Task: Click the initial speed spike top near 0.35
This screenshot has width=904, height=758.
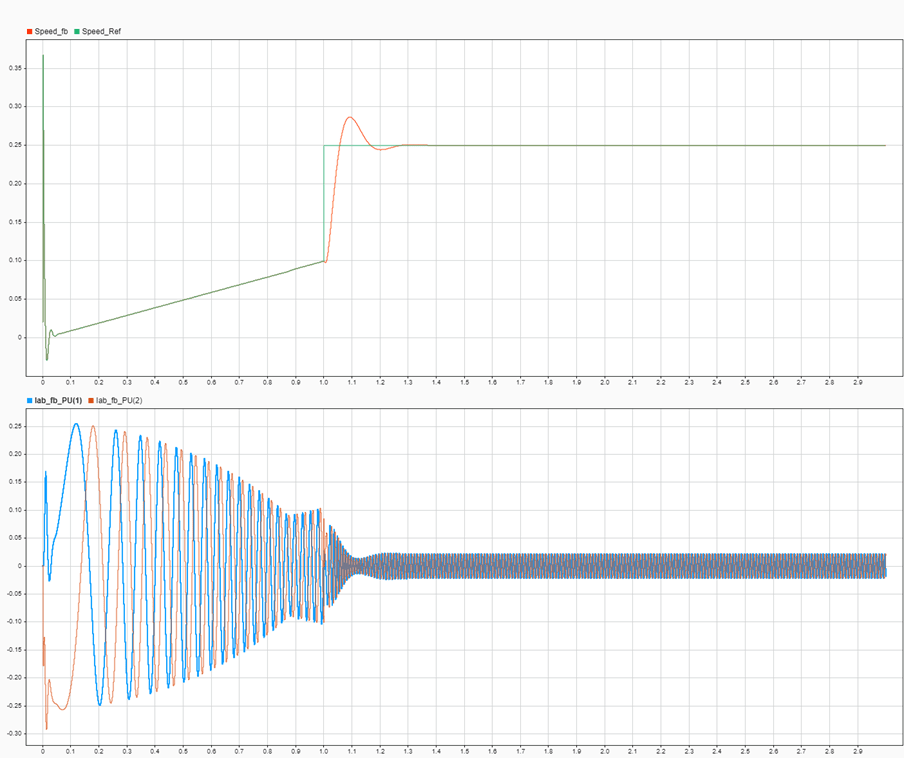Action: click(x=43, y=56)
